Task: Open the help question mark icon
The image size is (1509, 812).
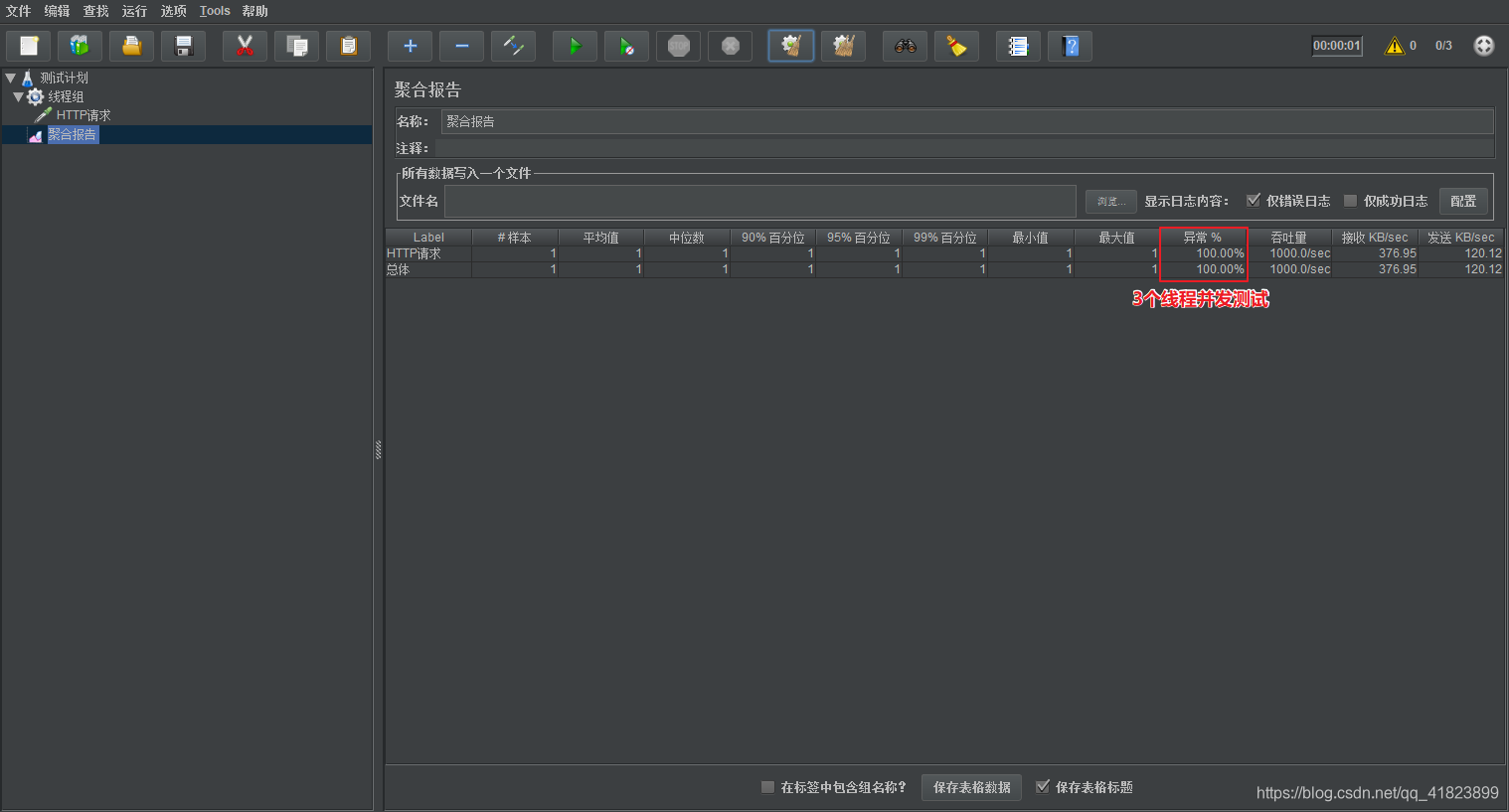Action: click(1071, 46)
